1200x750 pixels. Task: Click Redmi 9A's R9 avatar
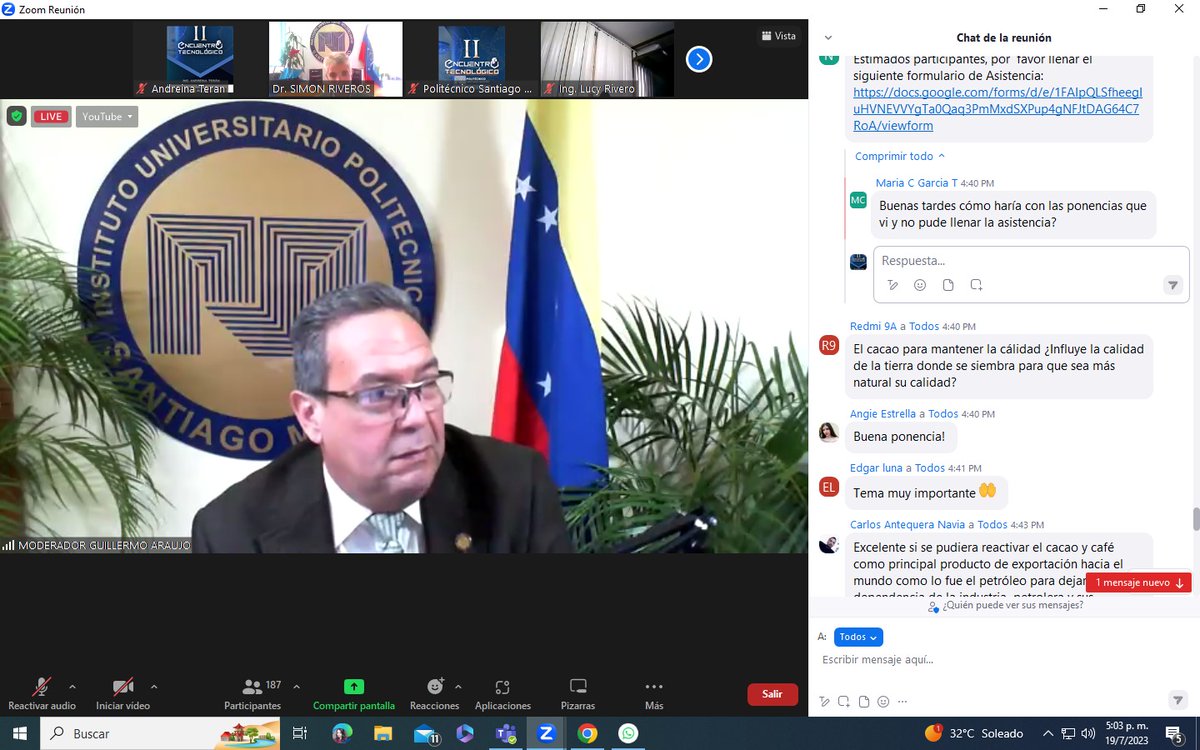click(828, 345)
